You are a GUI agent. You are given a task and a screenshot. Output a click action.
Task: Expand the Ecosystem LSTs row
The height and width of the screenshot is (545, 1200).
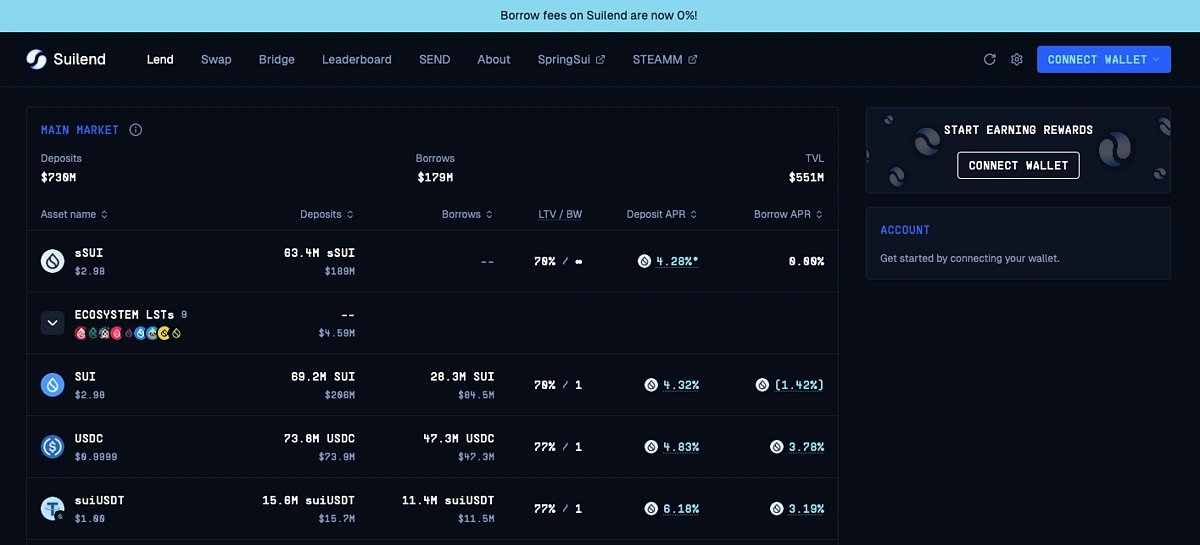(x=53, y=323)
